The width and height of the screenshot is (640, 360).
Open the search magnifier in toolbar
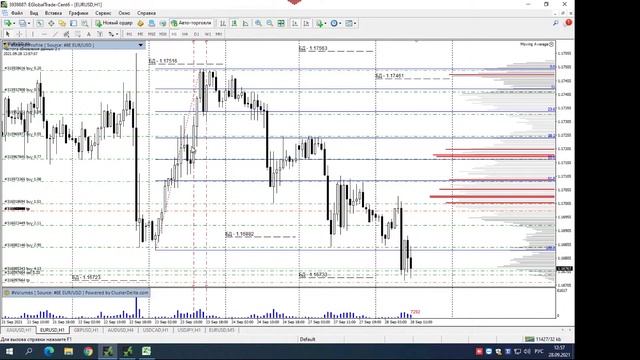click(x=556, y=23)
